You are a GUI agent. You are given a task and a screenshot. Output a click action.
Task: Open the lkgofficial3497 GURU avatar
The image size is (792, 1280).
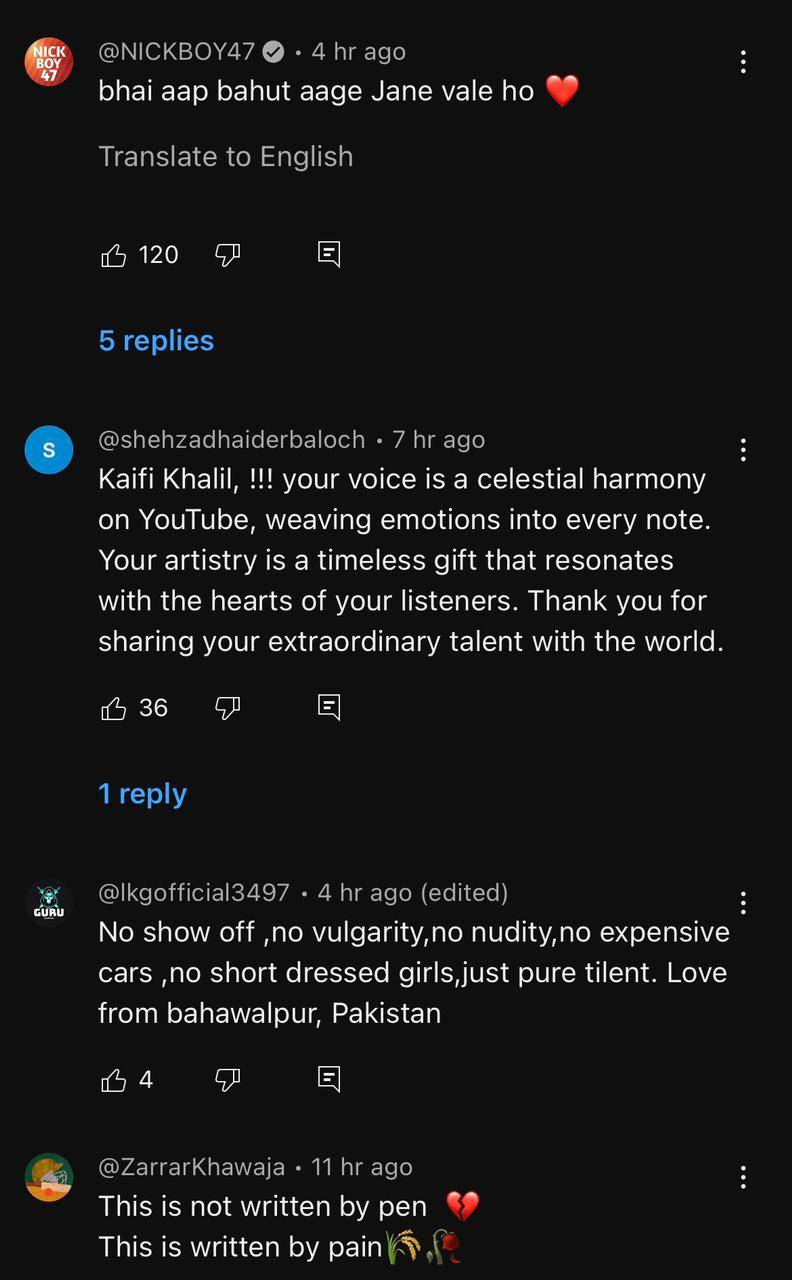(x=48, y=903)
